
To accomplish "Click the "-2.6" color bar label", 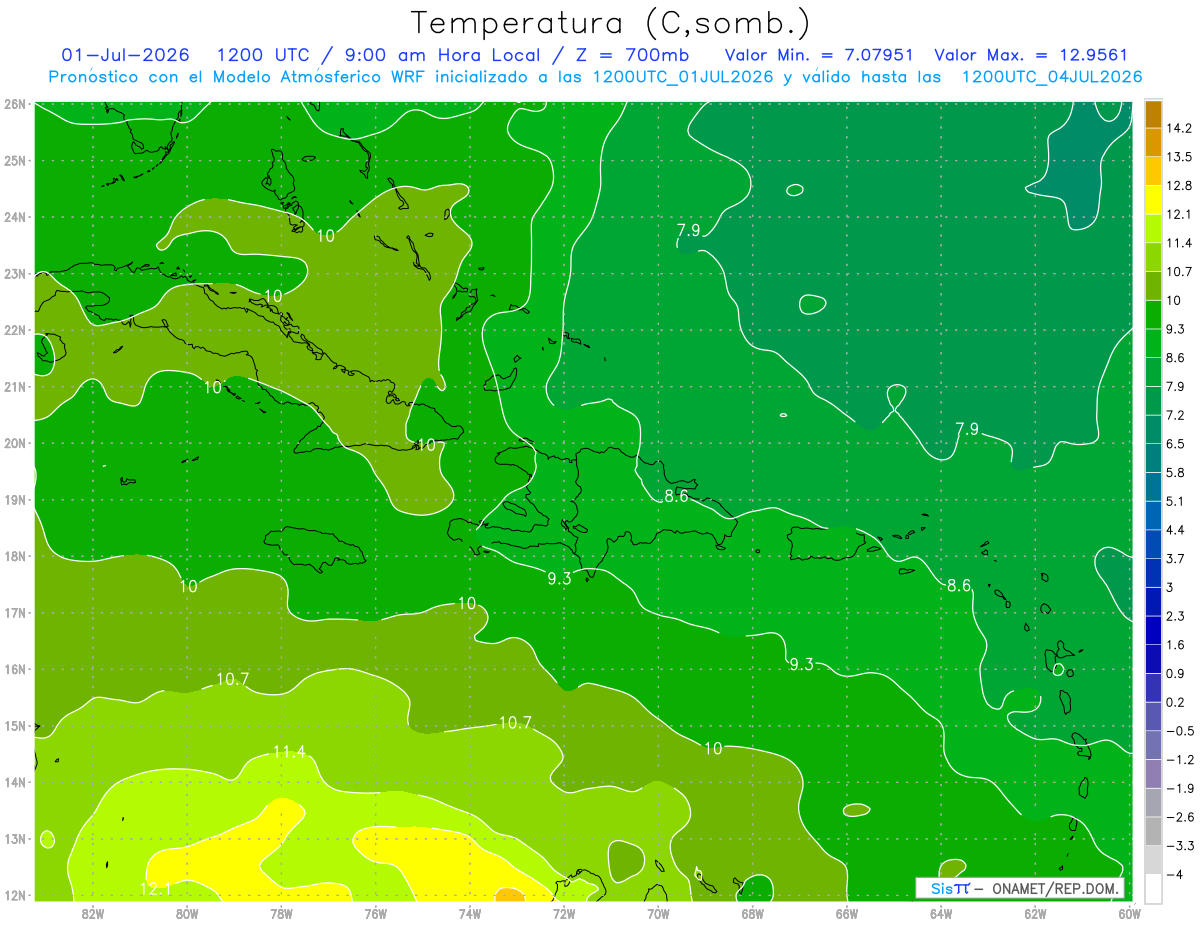I will 1180,817.
